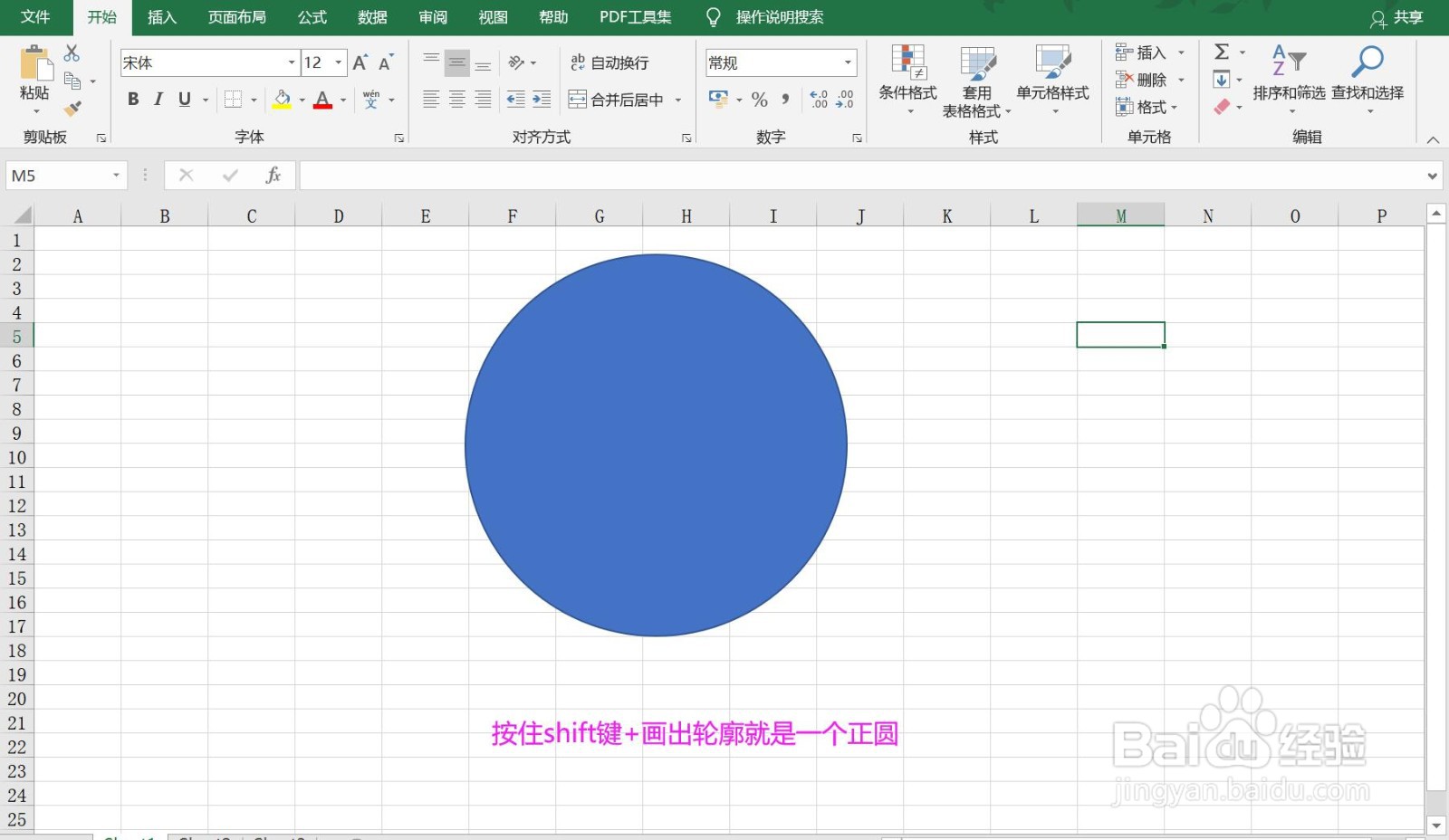Switch to the 插入 ribbon tab
This screenshot has width=1449, height=840.
pyautogui.click(x=161, y=16)
